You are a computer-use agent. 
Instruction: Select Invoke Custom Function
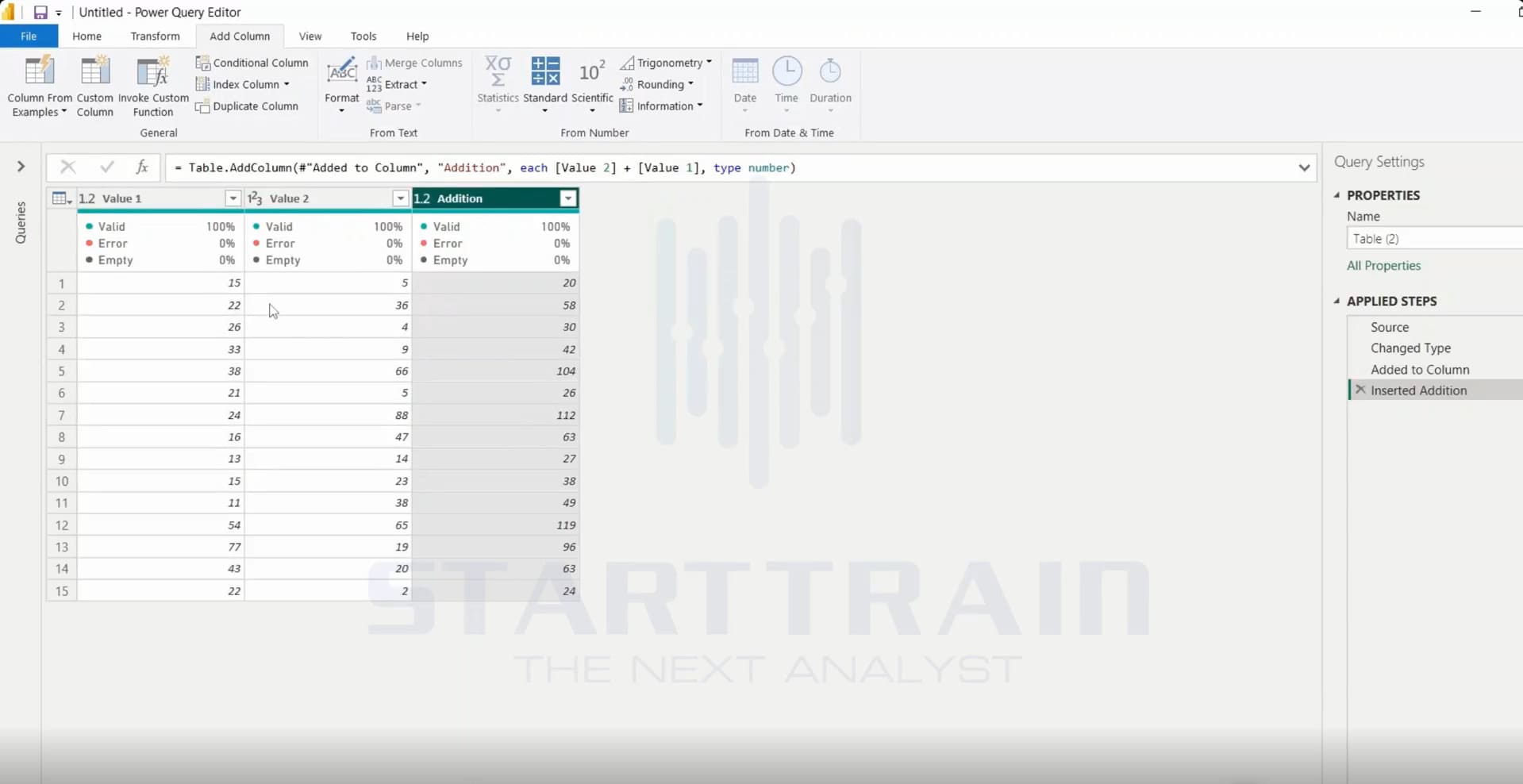153,86
